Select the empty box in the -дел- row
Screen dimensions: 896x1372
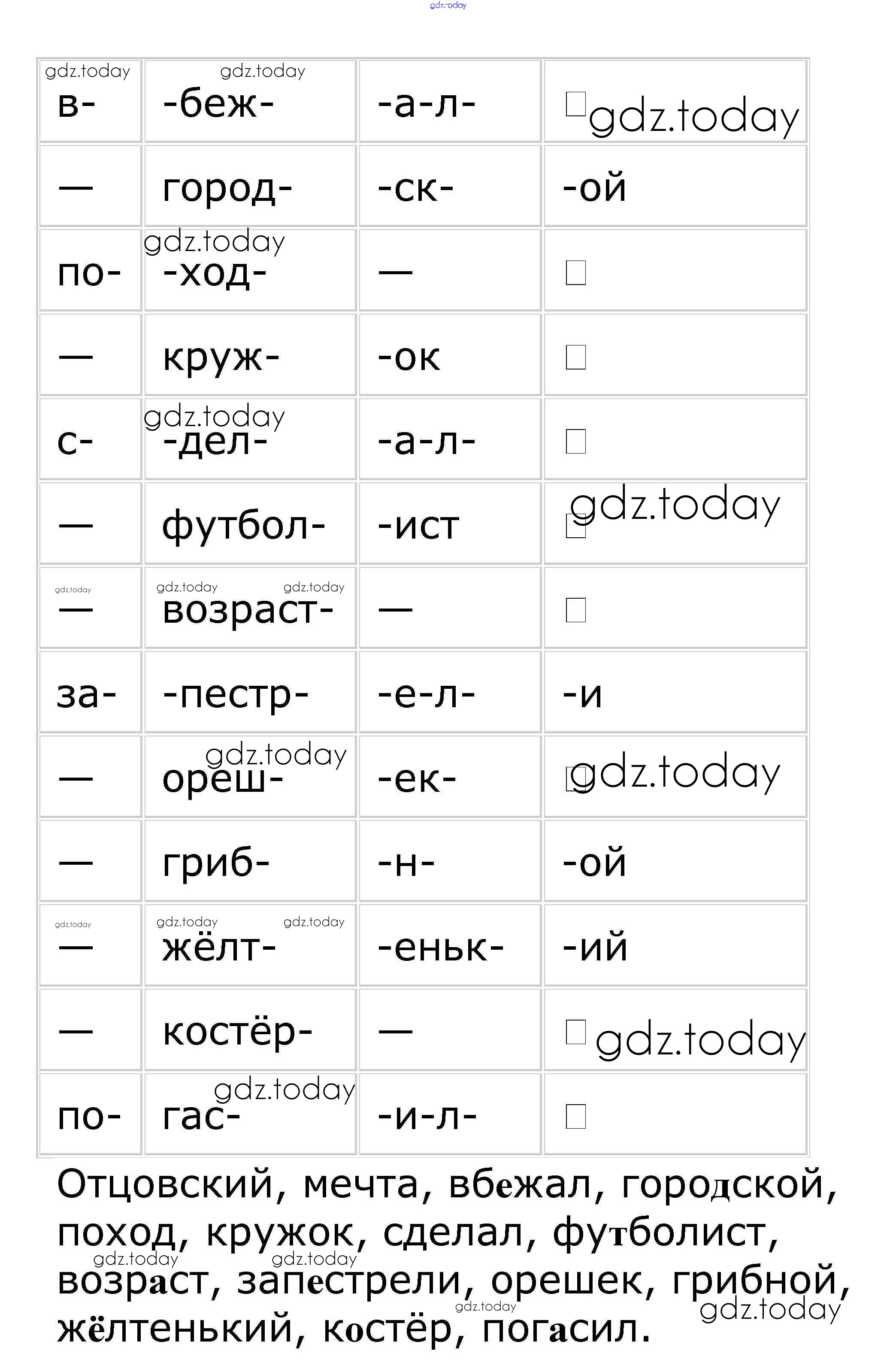coord(575,442)
